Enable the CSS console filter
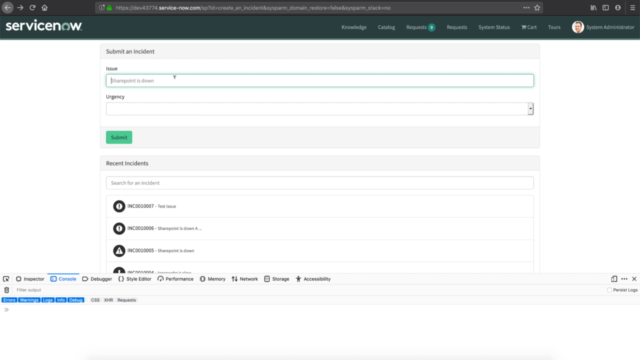 [x=95, y=300]
